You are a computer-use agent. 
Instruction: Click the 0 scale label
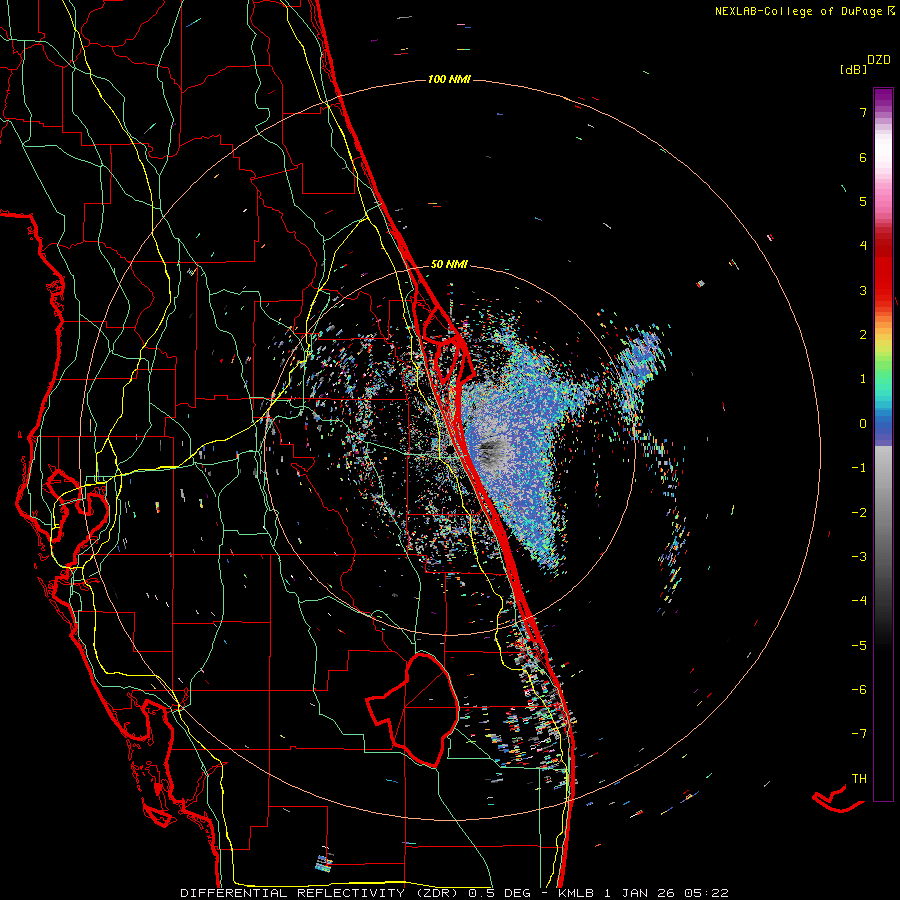click(x=863, y=424)
